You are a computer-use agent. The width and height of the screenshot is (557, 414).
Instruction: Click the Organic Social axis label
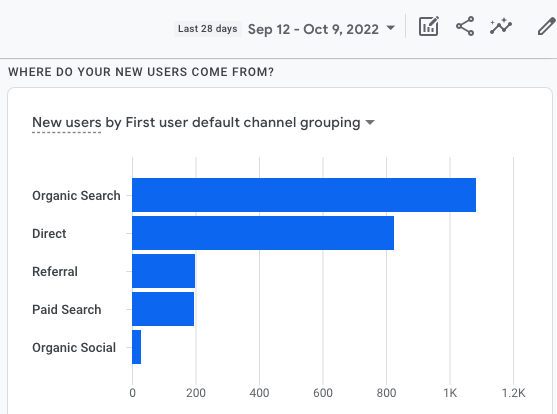74,348
